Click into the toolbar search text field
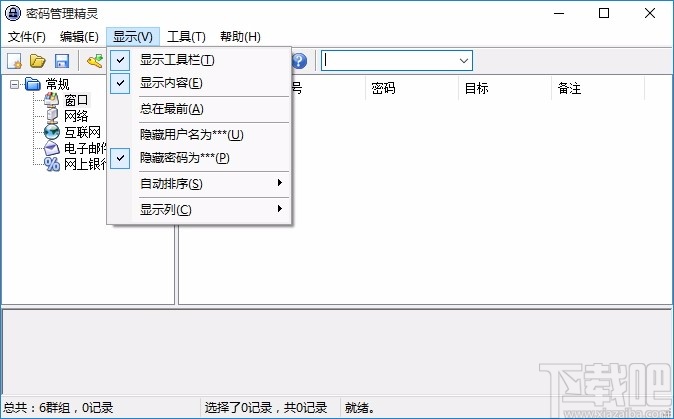Screen dimensions: 674x419 (x=389, y=61)
